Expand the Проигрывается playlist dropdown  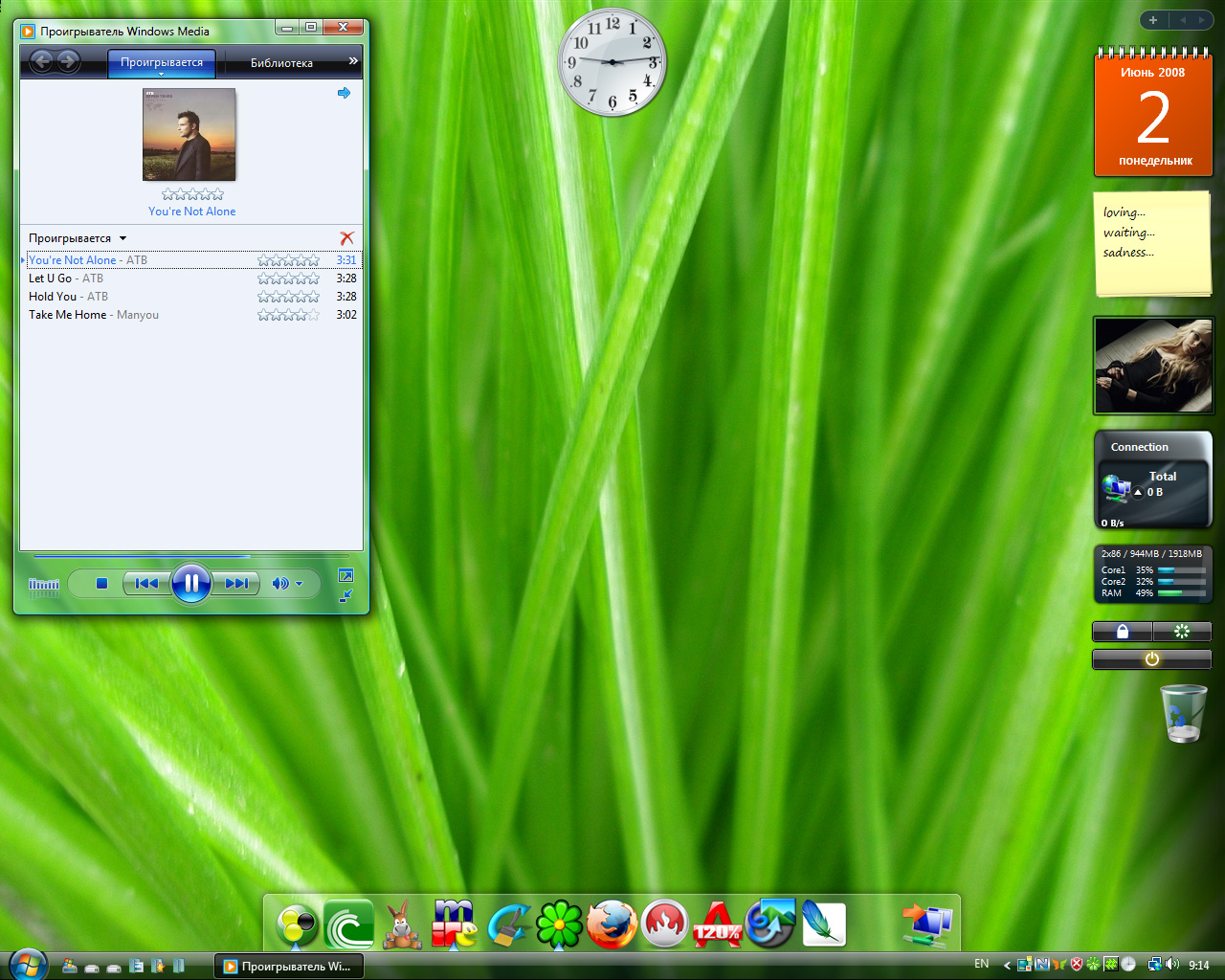pos(122,238)
